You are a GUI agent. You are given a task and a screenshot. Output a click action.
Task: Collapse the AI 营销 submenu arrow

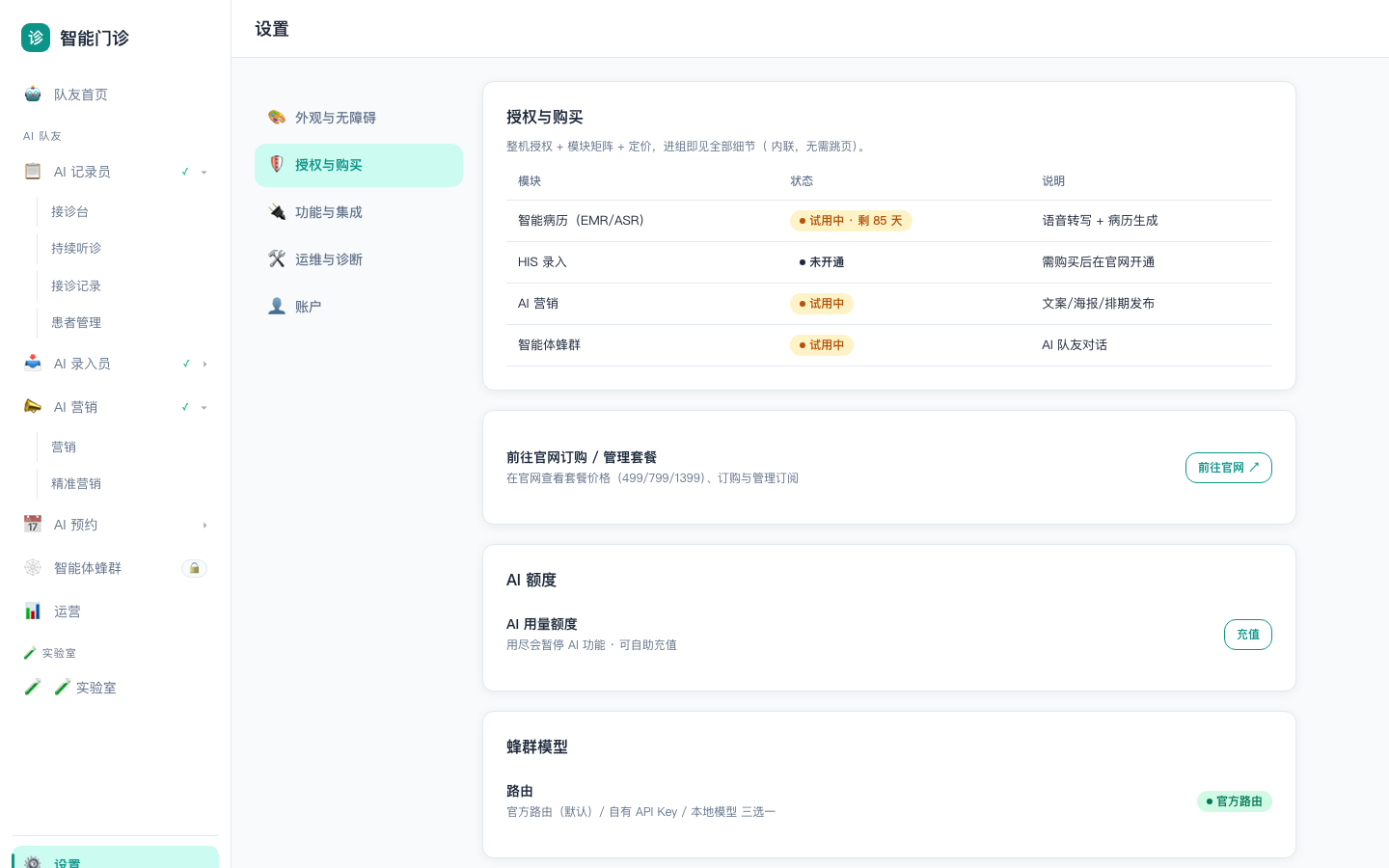tap(204, 408)
